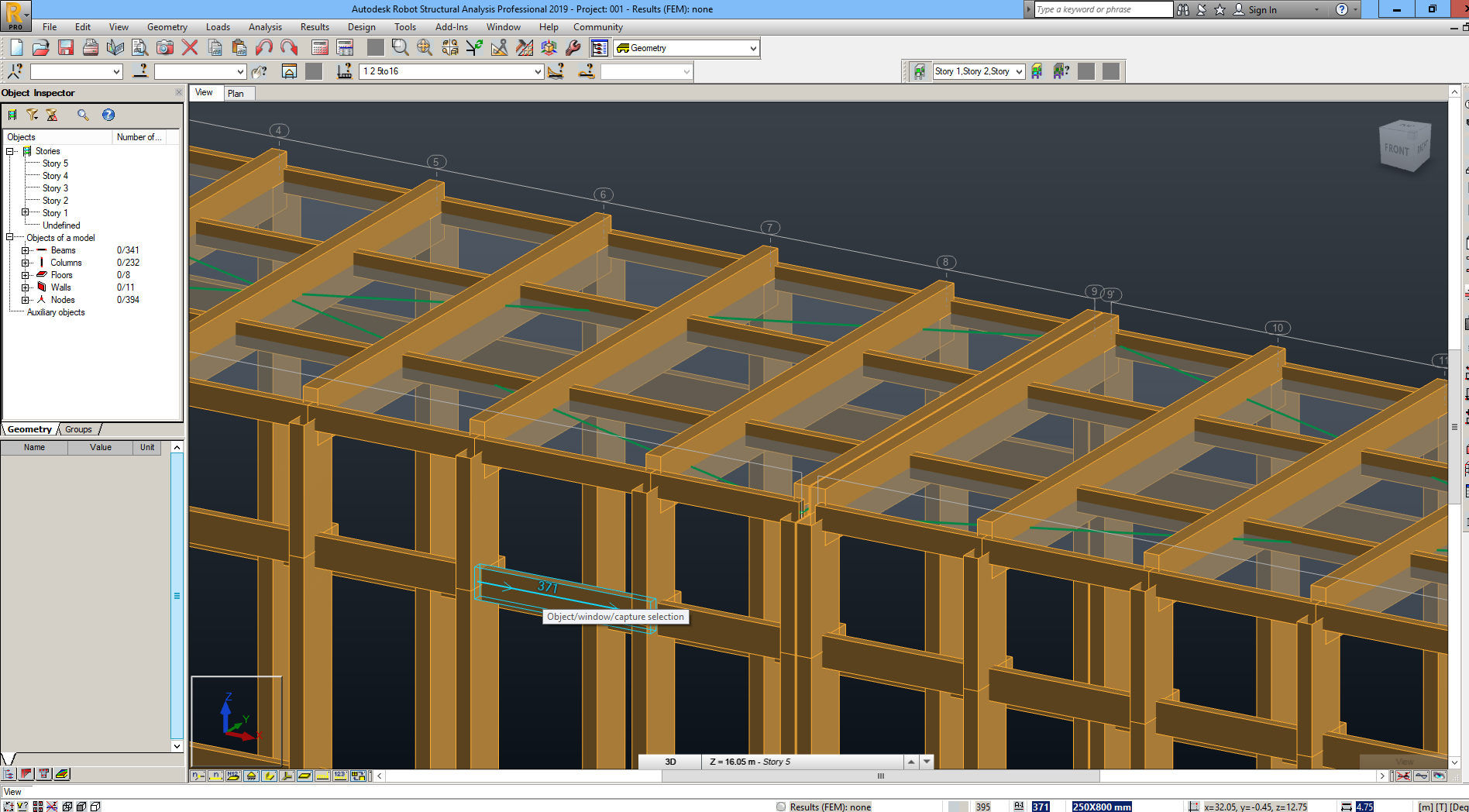Open the Story 1,Story 2 dropdown
The image size is (1469, 812).
click(x=1019, y=71)
